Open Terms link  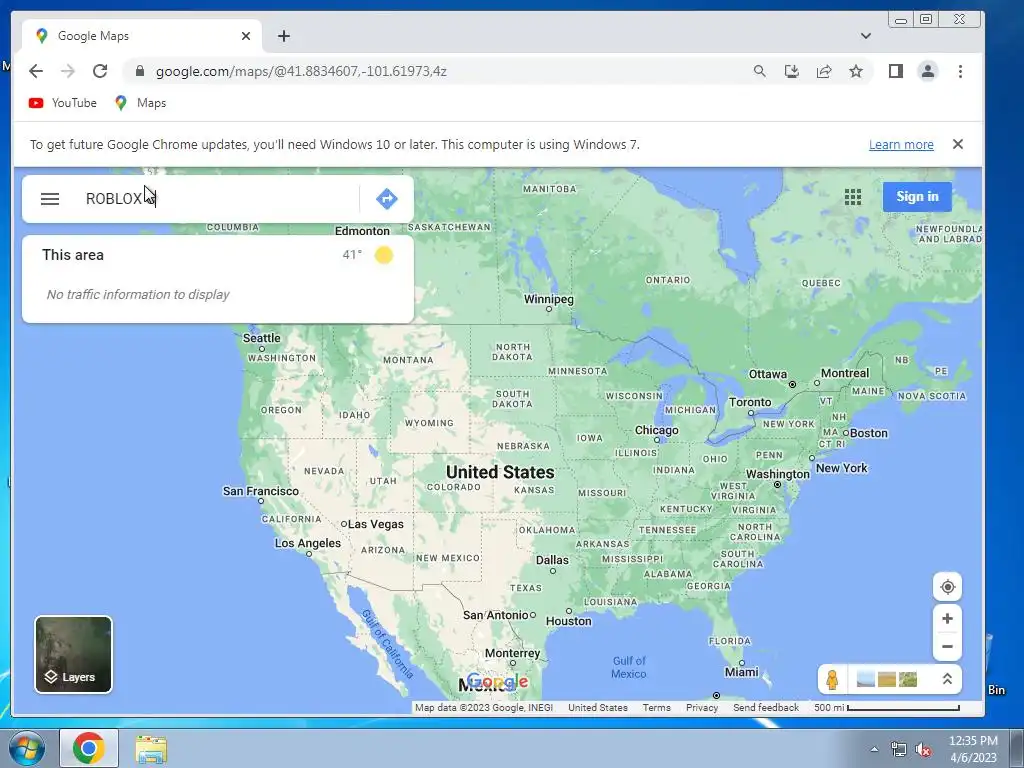point(656,707)
